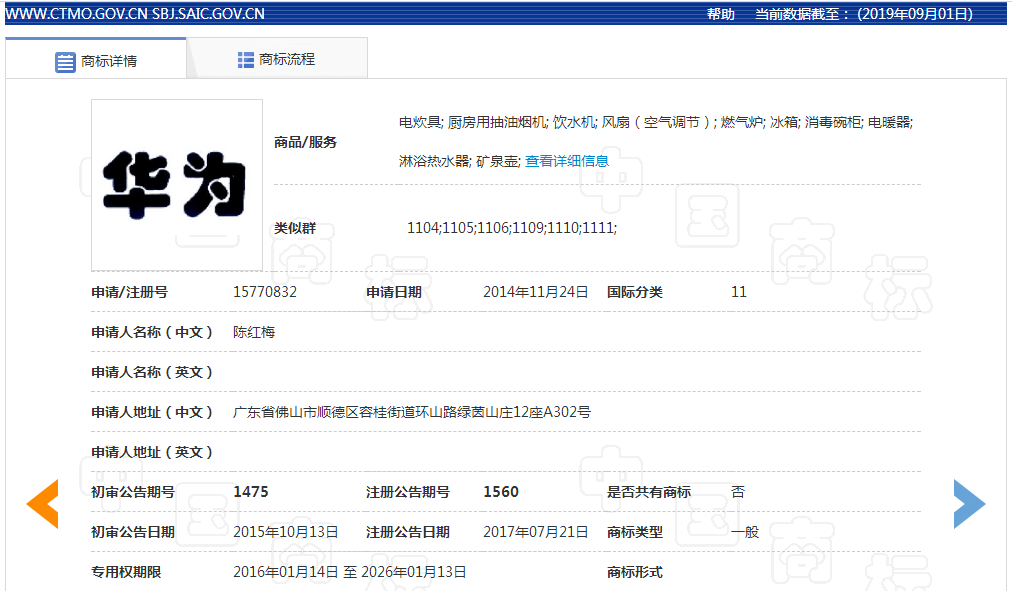The width and height of the screenshot is (1012, 591).
Task: Switch to the 商标流程 tab
Action: tap(277, 59)
